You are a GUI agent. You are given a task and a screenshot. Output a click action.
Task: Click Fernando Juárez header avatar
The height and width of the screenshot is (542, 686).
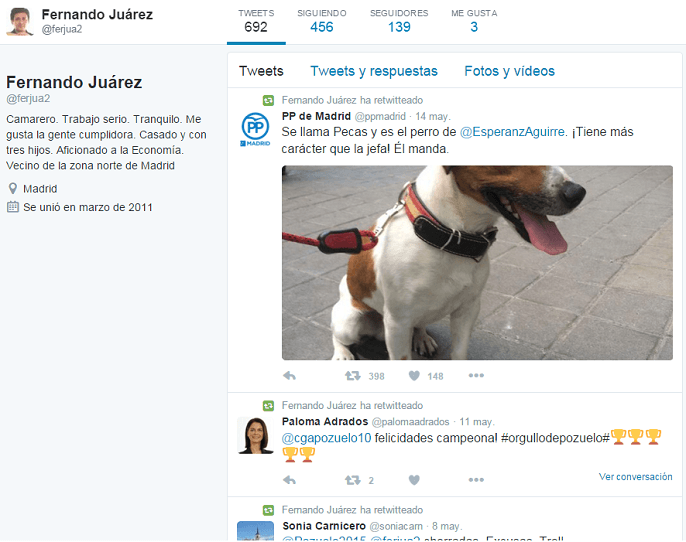point(20,21)
